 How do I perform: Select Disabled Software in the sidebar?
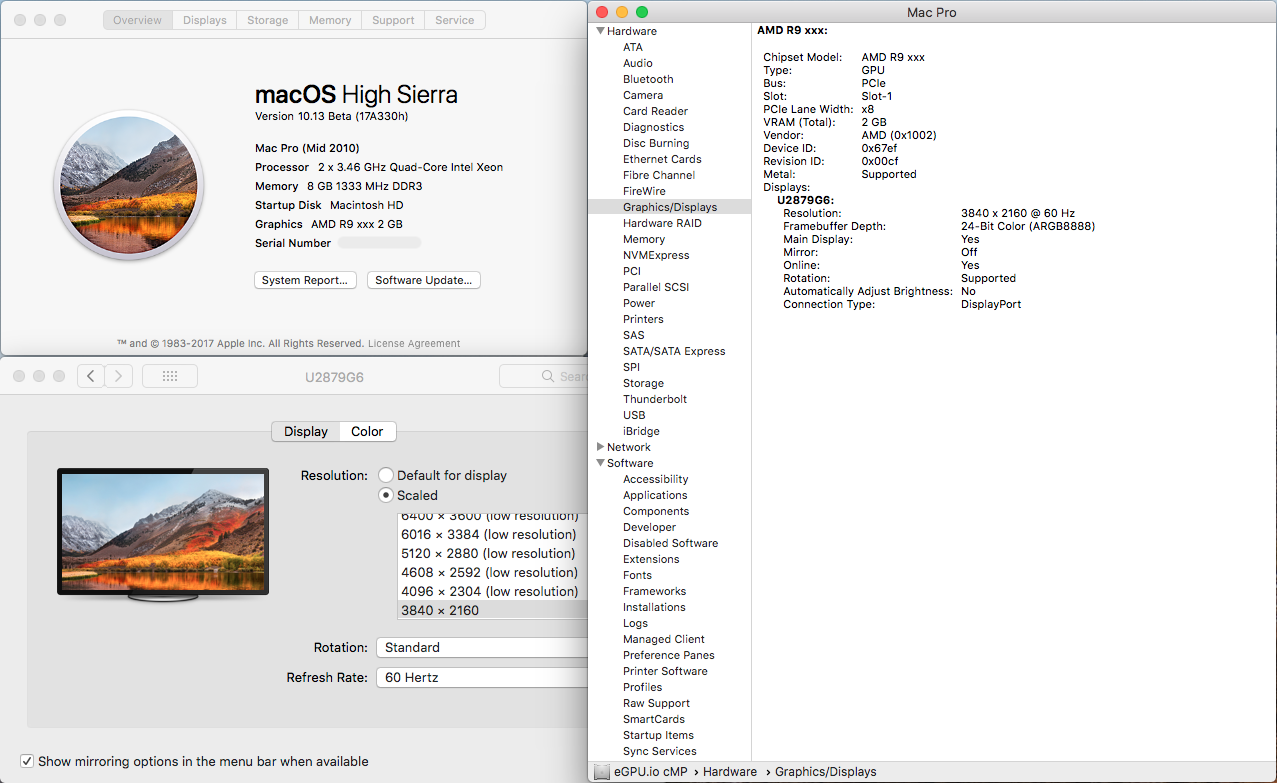pos(670,543)
